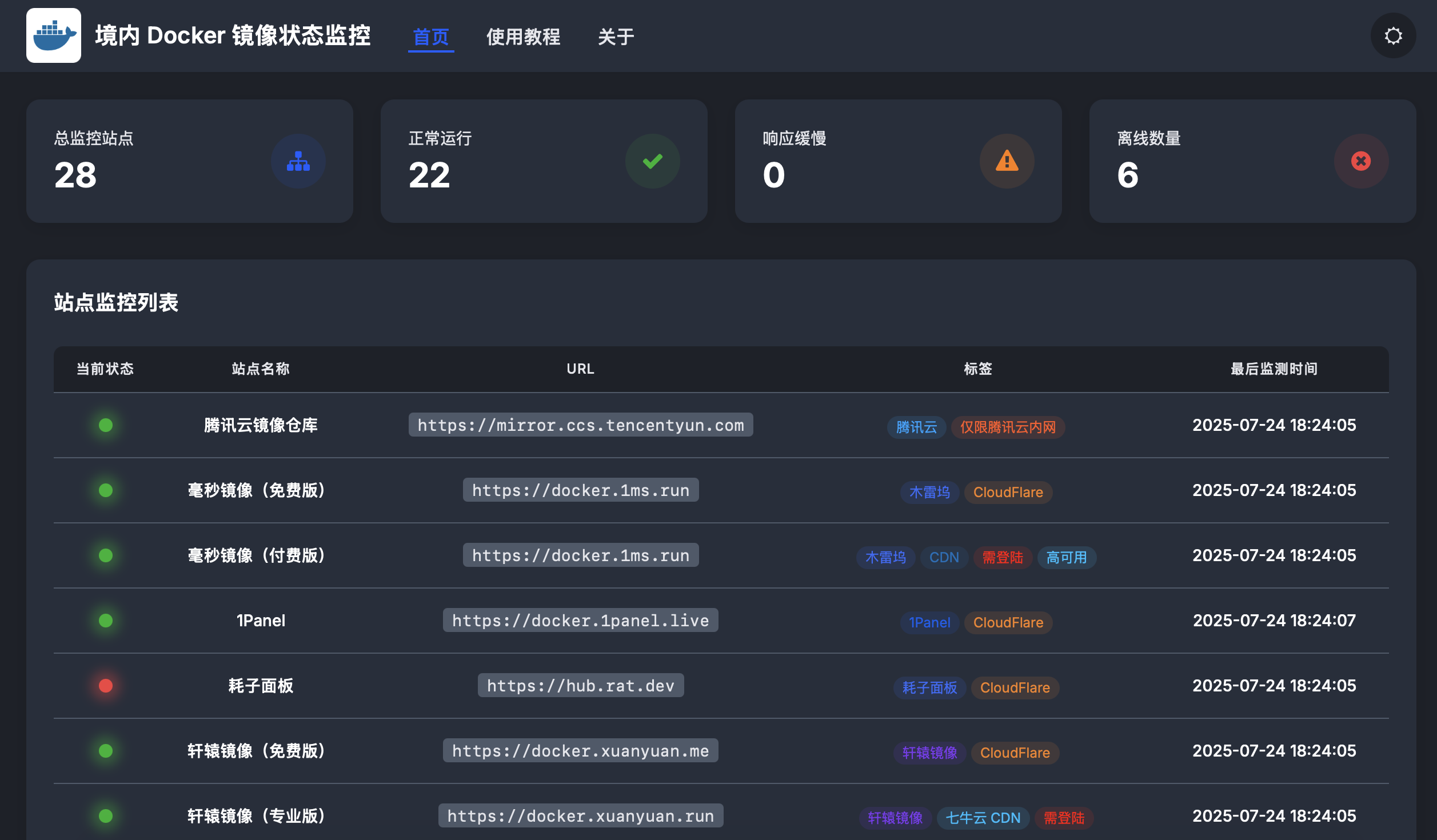
Task: Click the site title 境内 Docker 镜像状态监控
Action: (233, 35)
